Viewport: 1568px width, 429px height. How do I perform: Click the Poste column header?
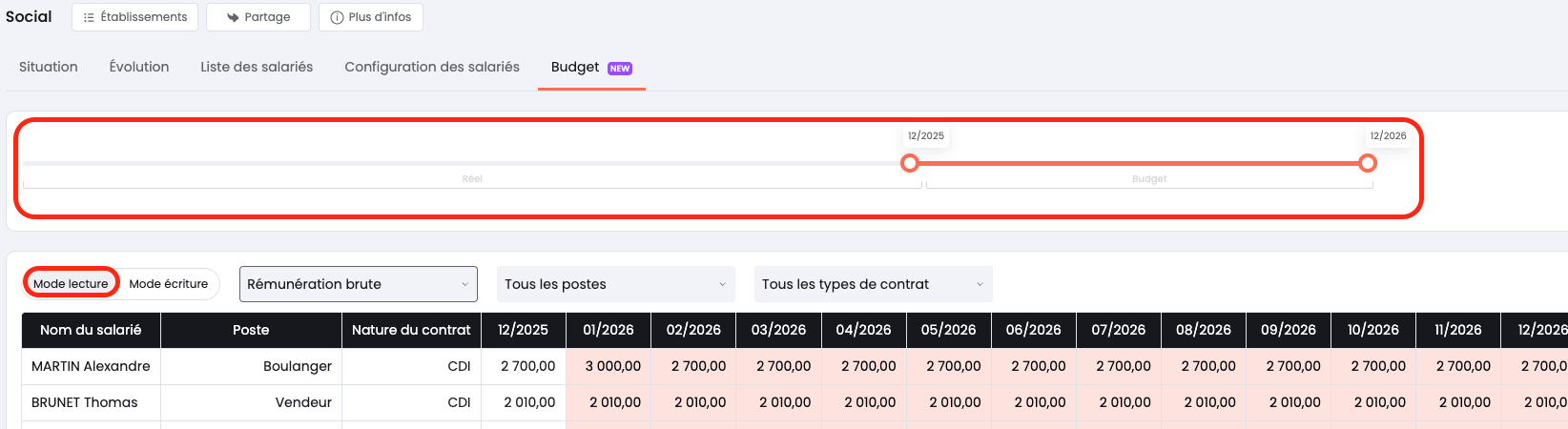[251, 330]
